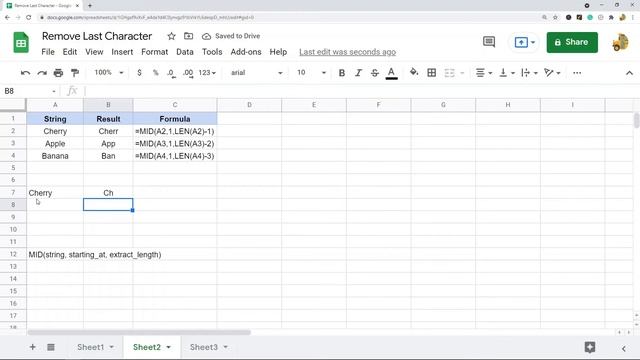This screenshot has width=640, height=360.
Task: Open the Help menu
Action: pyautogui.click(x=278, y=52)
